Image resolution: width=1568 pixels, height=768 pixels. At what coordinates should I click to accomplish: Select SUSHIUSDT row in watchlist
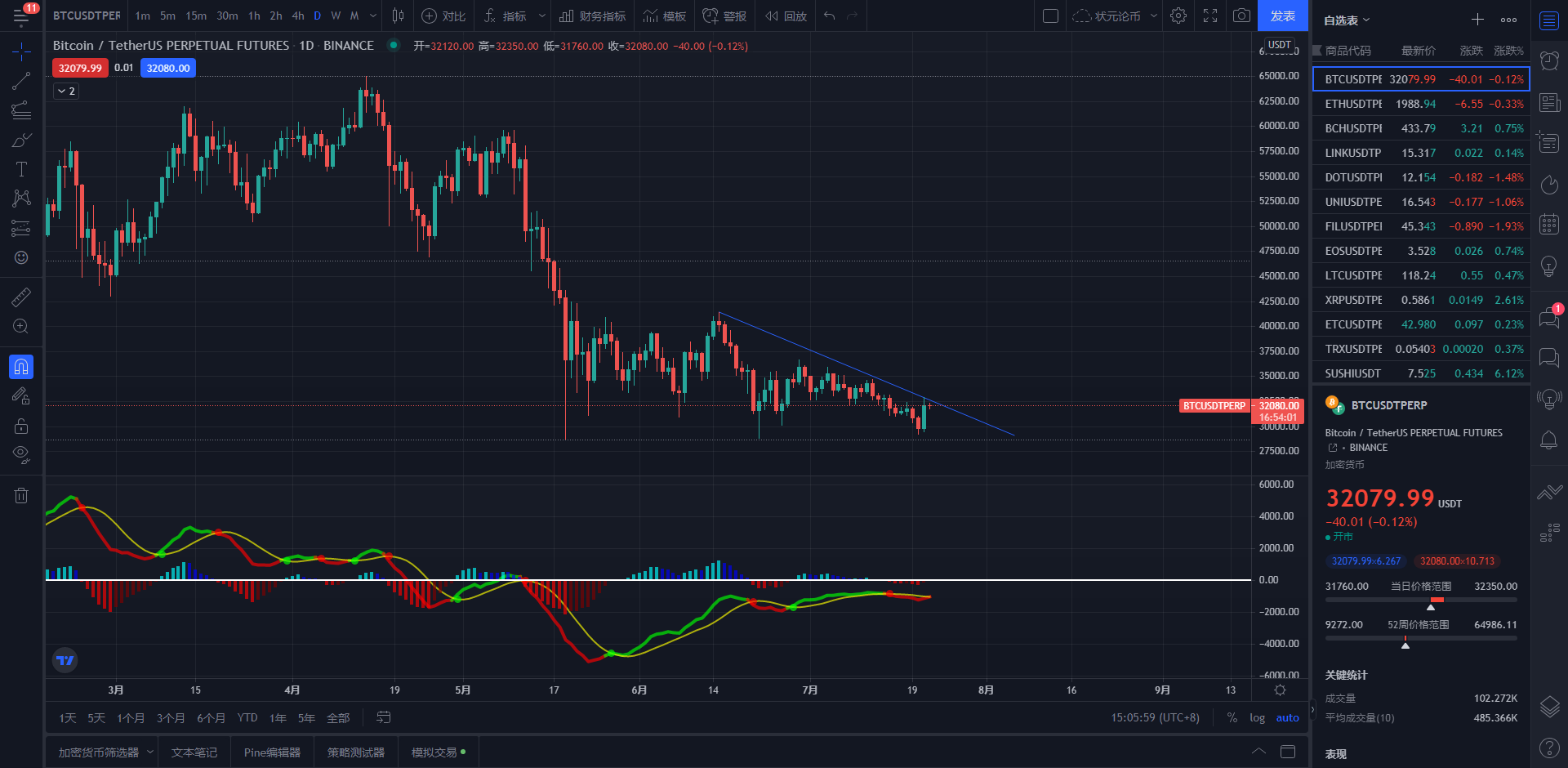[1421, 373]
